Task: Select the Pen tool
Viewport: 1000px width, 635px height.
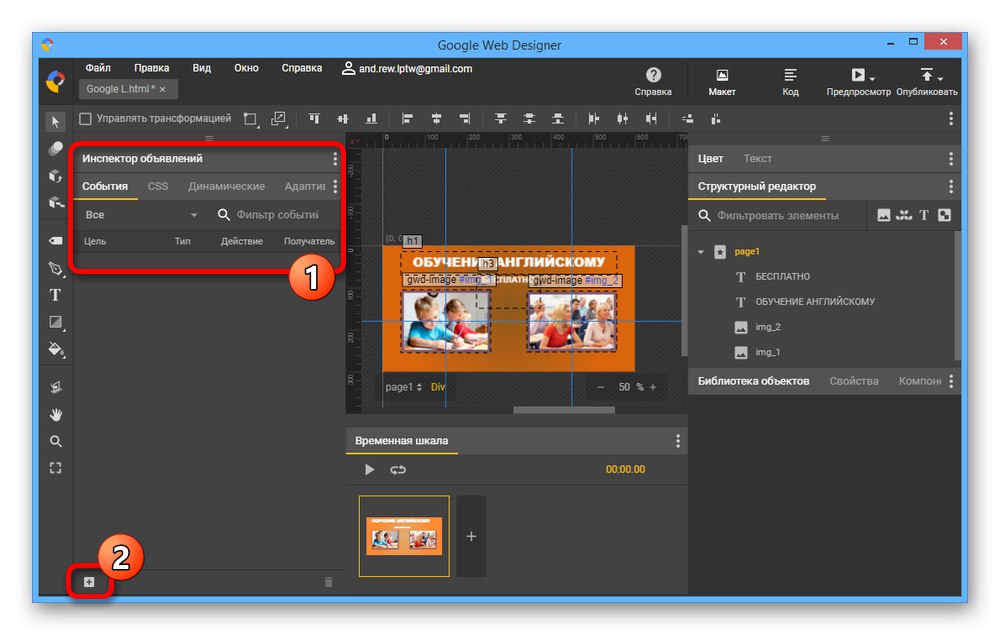Action: [56, 269]
